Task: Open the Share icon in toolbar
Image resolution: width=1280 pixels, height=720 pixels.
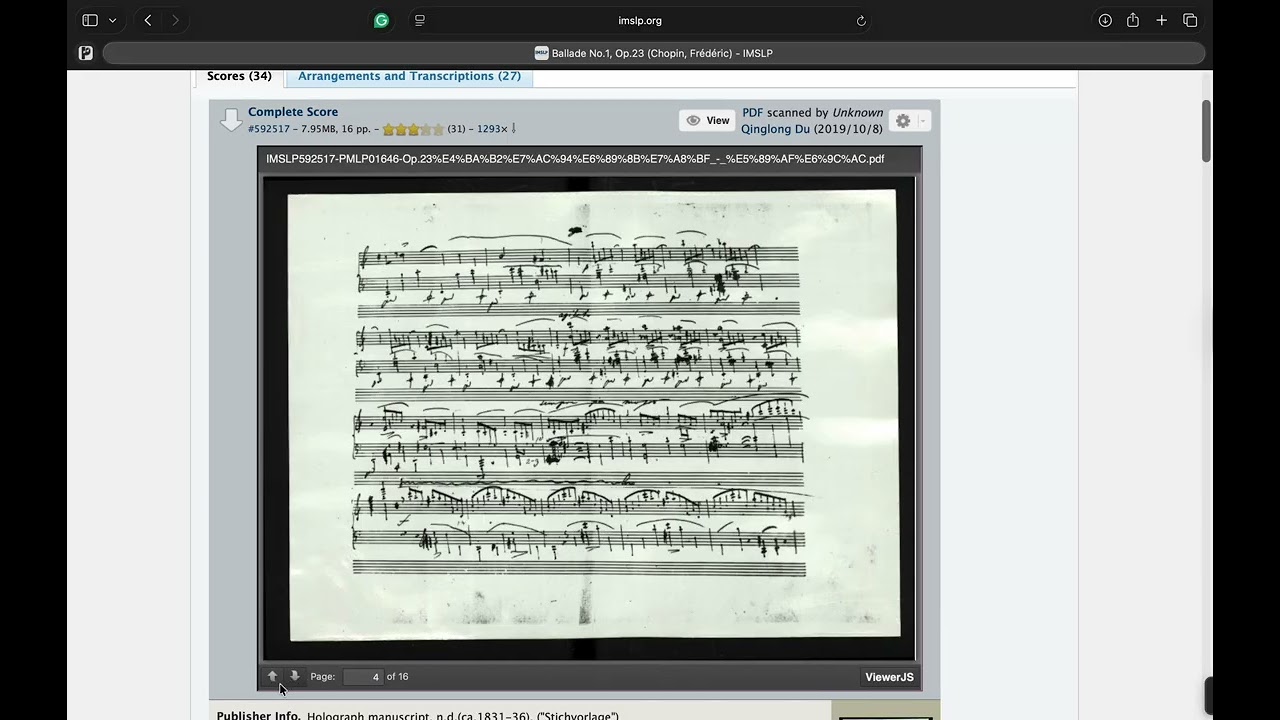Action: pos(1133,20)
